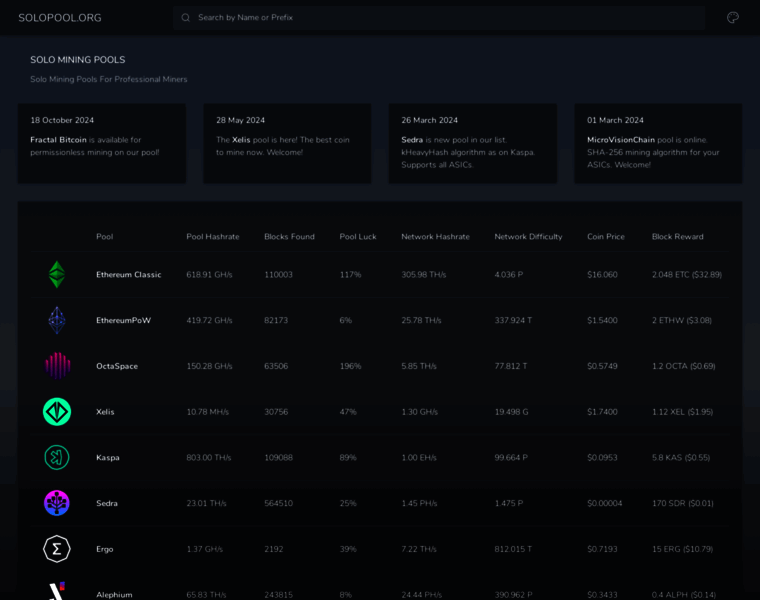Click the 812.015 T difficulty value
This screenshot has width=760, height=600.
(513, 549)
